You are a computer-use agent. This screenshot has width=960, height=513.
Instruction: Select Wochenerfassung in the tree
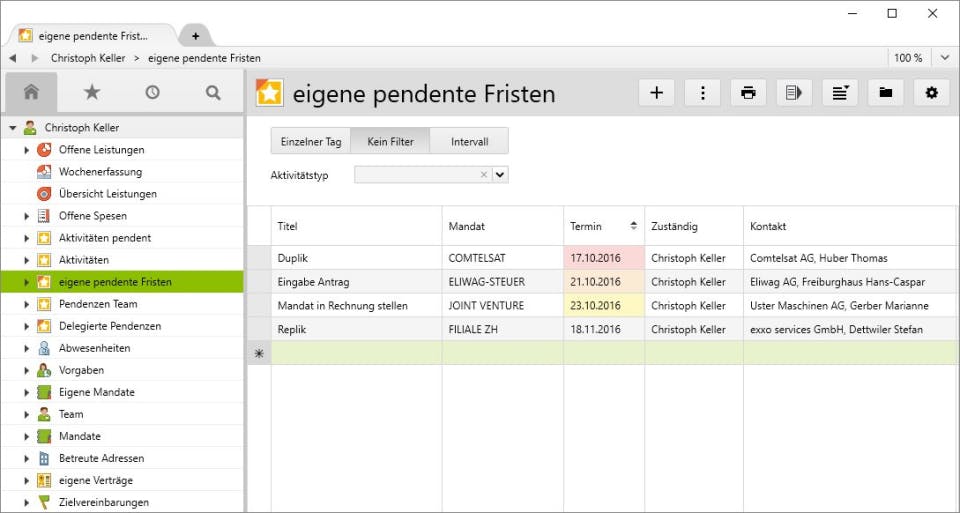122,171
